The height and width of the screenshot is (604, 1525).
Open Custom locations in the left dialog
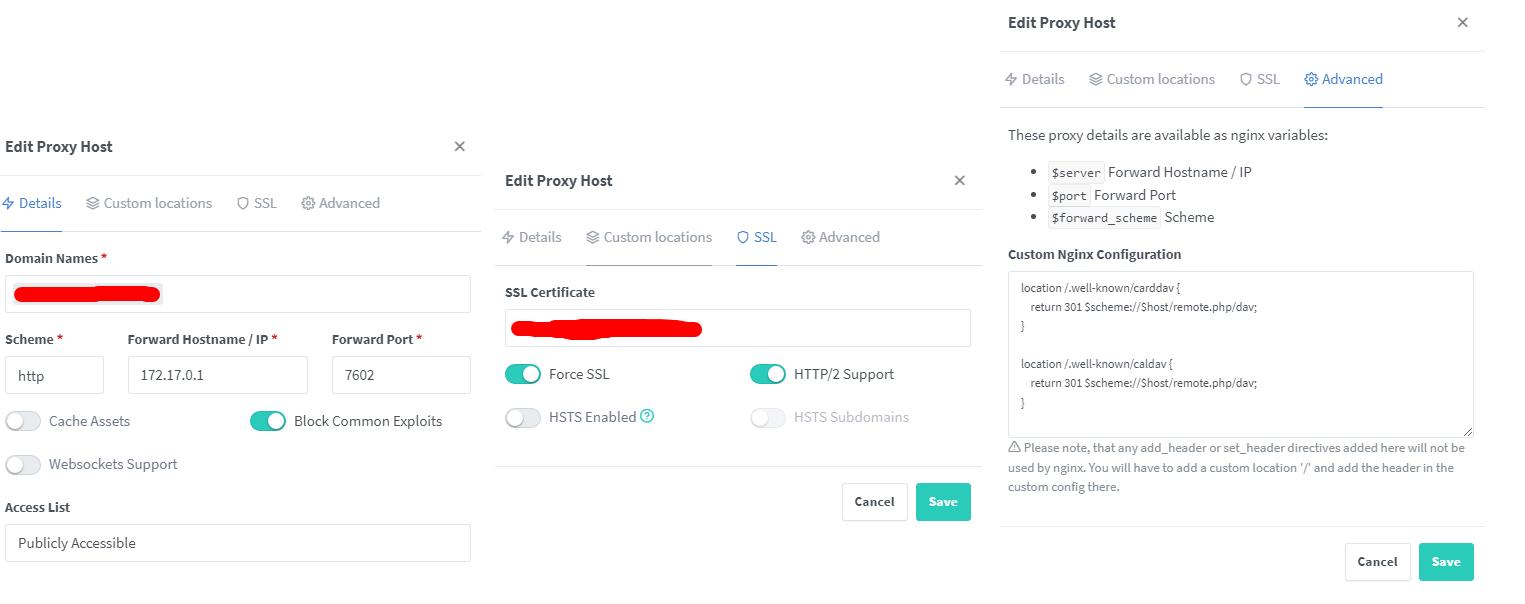(148, 203)
